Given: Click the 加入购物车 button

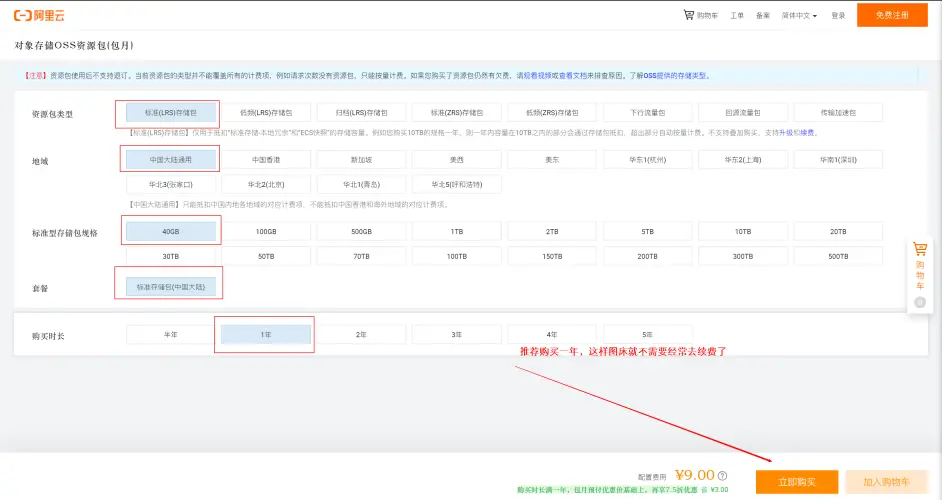Looking at the screenshot, I should point(886,482).
